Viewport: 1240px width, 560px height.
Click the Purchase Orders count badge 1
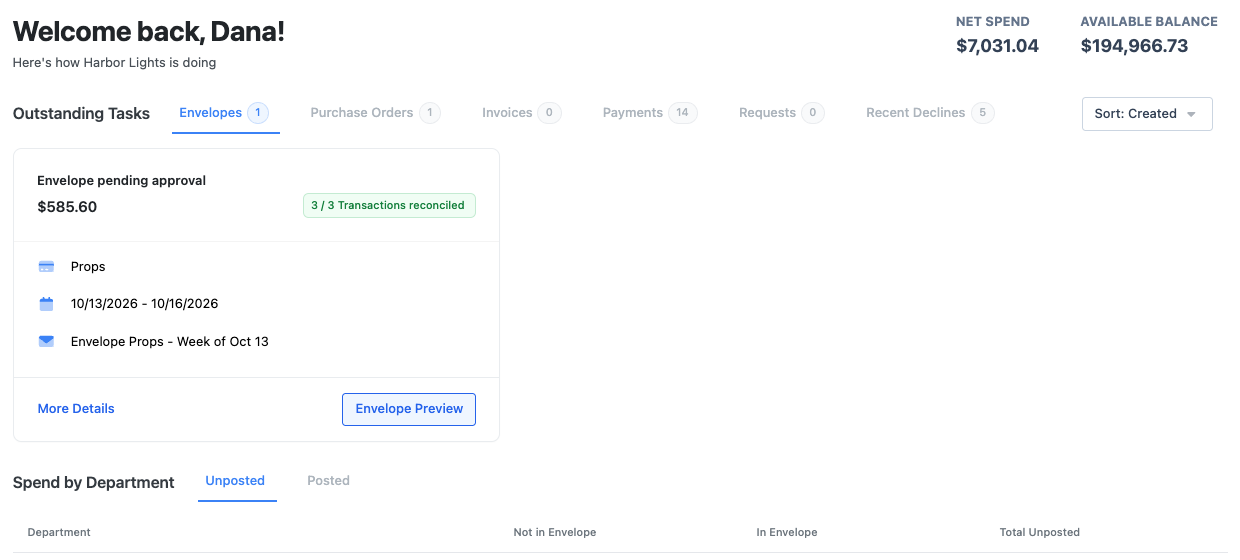[x=430, y=113]
